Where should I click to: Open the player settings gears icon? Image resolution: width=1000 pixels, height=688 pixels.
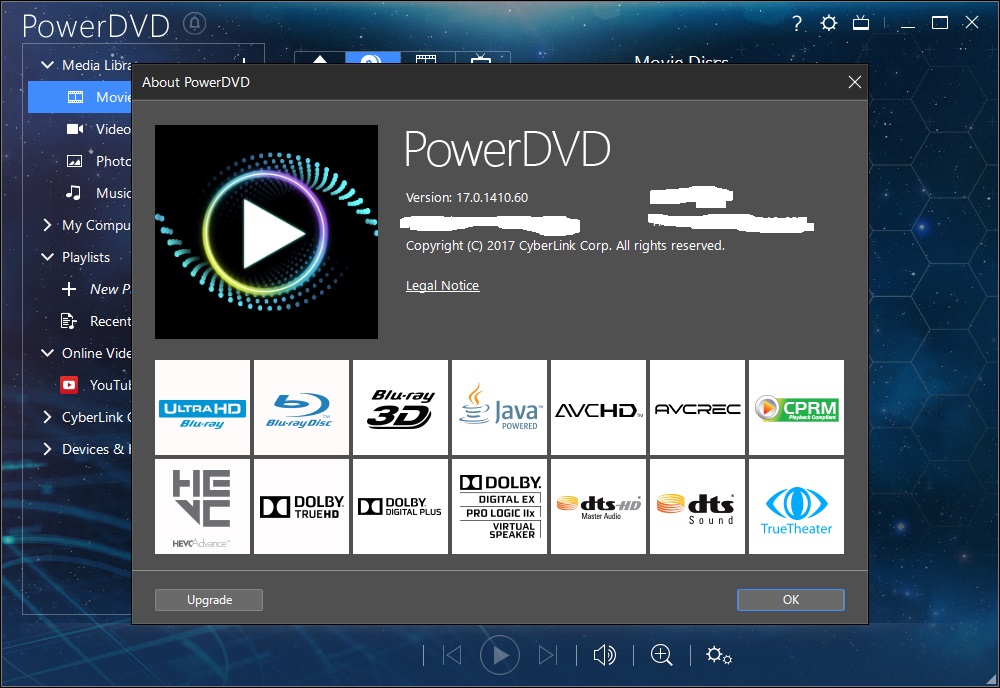pos(719,655)
